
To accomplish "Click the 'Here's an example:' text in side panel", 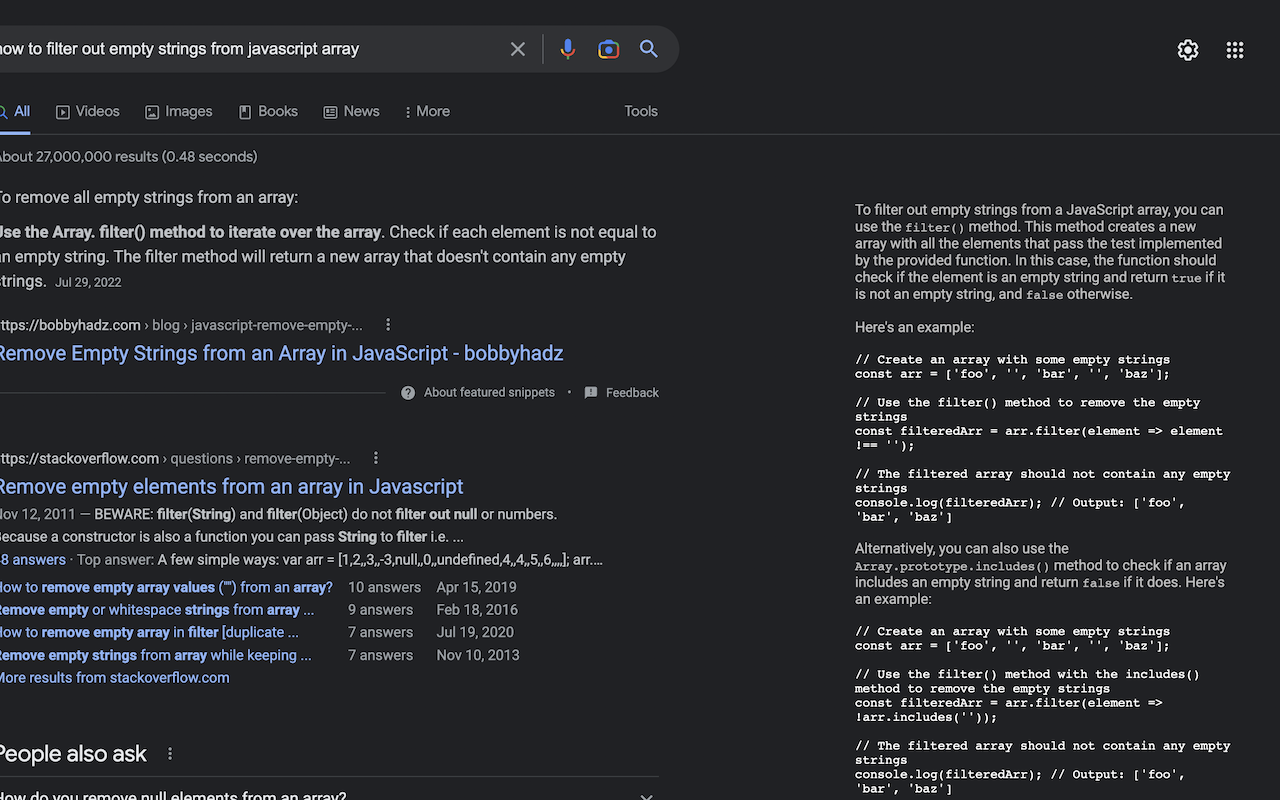I will coord(914,327).
